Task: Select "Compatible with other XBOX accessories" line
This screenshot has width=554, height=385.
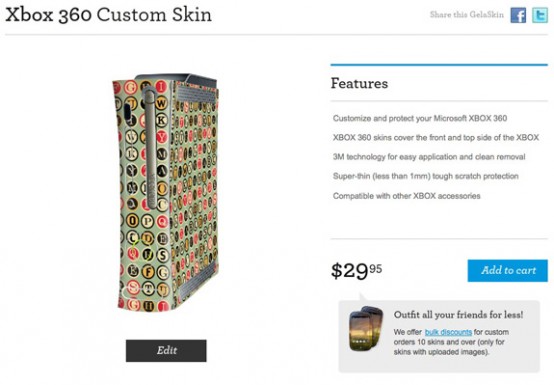Action: [x=407, y=196]
